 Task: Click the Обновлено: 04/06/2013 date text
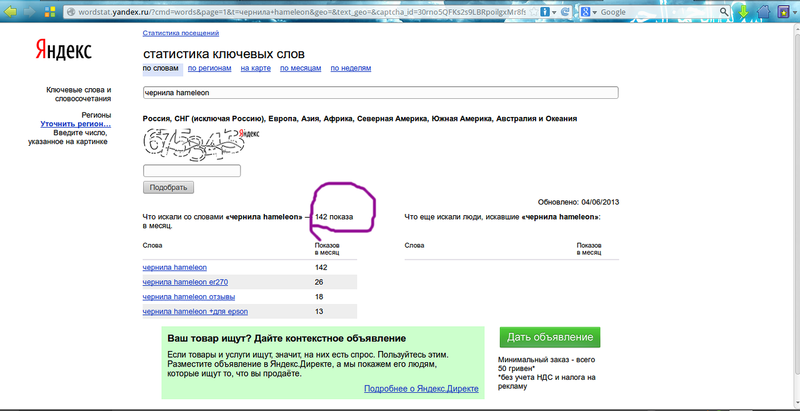(578, 202)
